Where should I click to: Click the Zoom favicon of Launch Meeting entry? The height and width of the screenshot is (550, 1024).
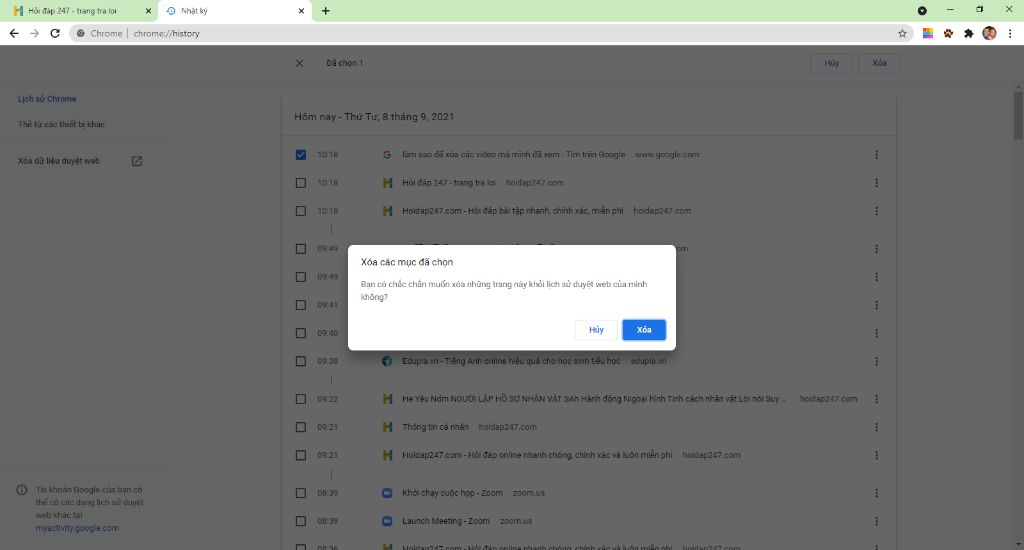(x=387, y=521)
